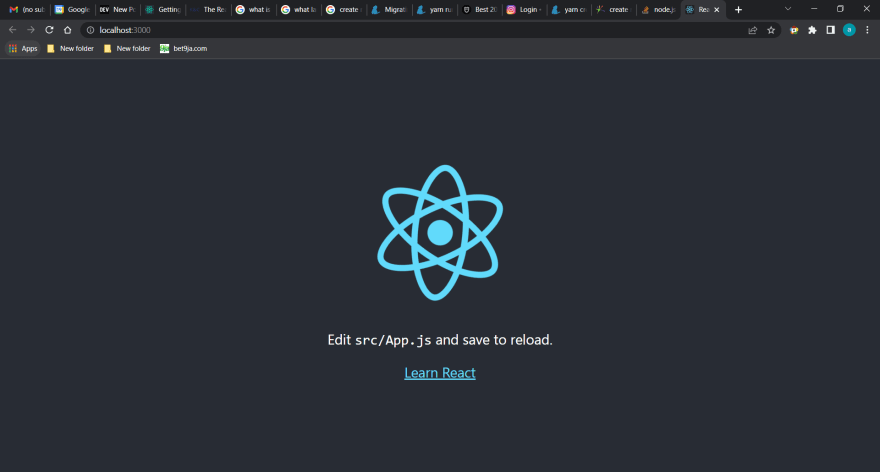The image size is (880, 472).
Task: Minimize the Chrome window
Action: (x=814, y=9)
